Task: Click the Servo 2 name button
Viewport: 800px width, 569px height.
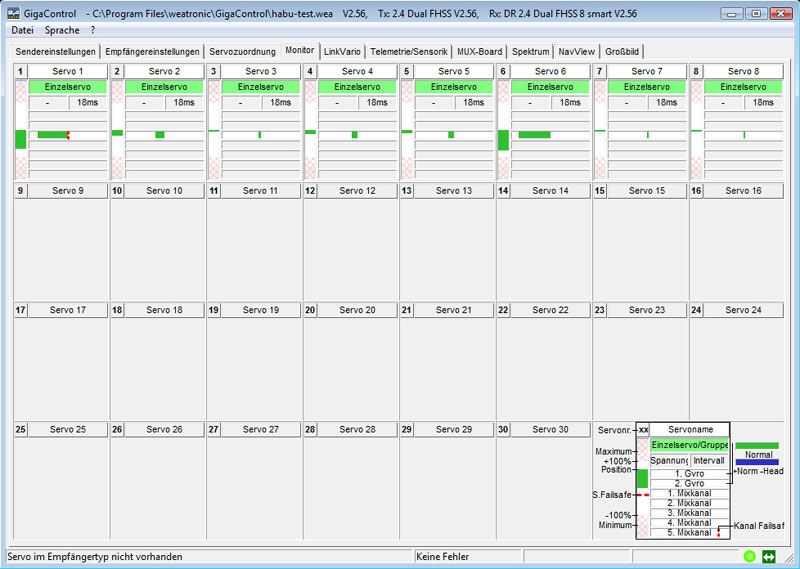Action: [164, 71]
